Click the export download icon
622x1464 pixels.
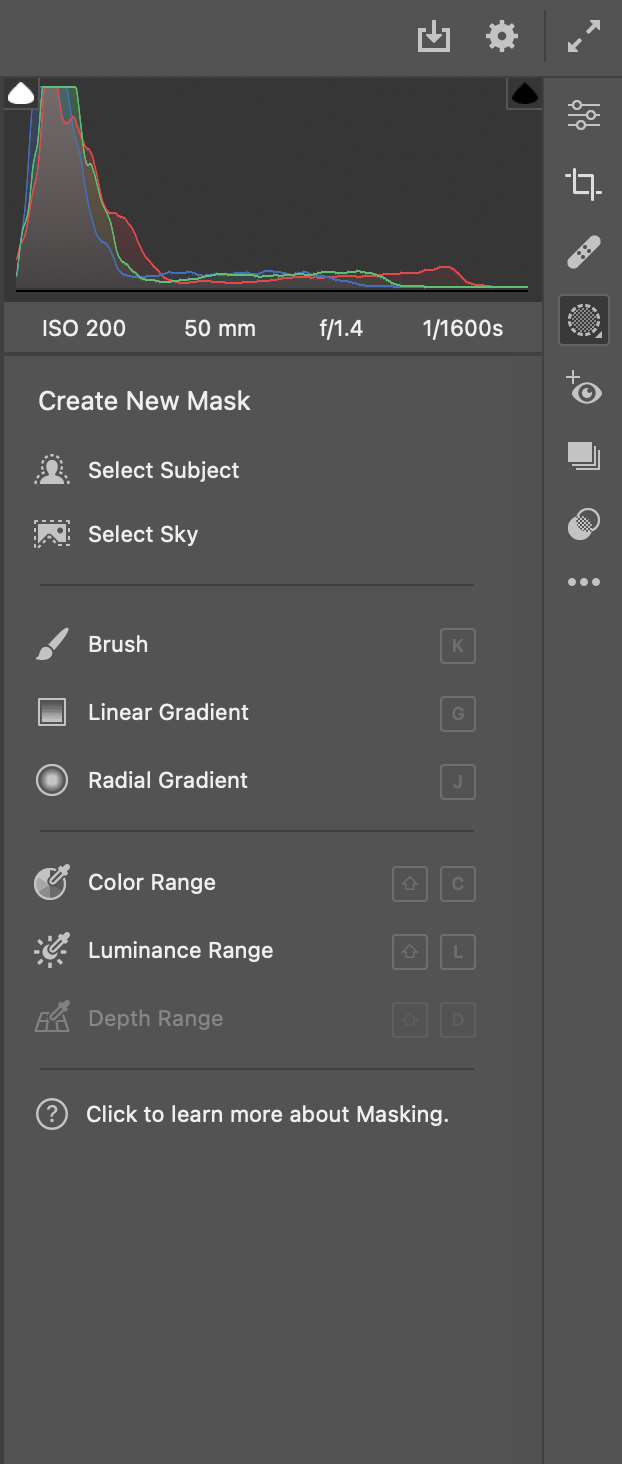click(433, 36)
